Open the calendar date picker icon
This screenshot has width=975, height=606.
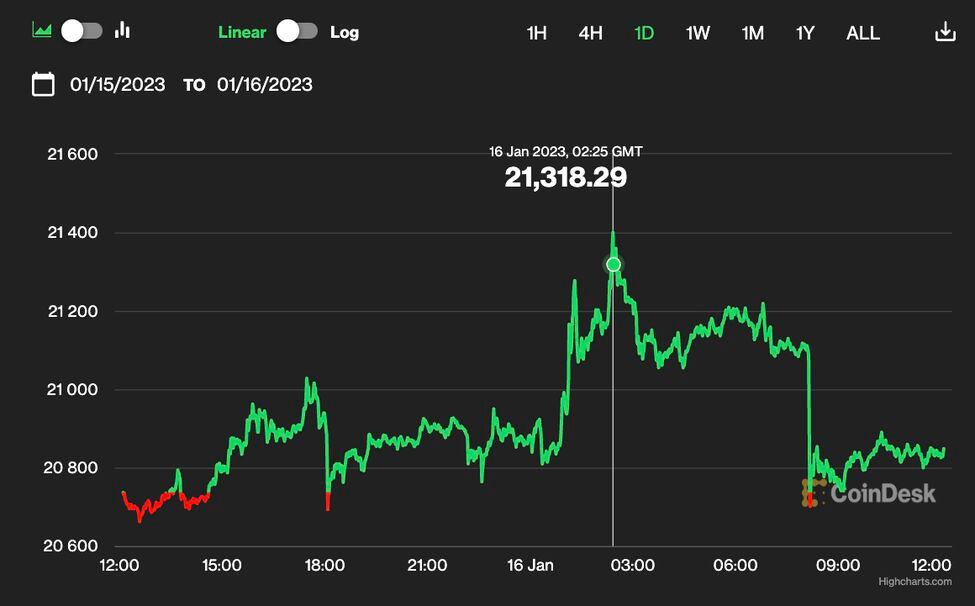coord(43,84)
